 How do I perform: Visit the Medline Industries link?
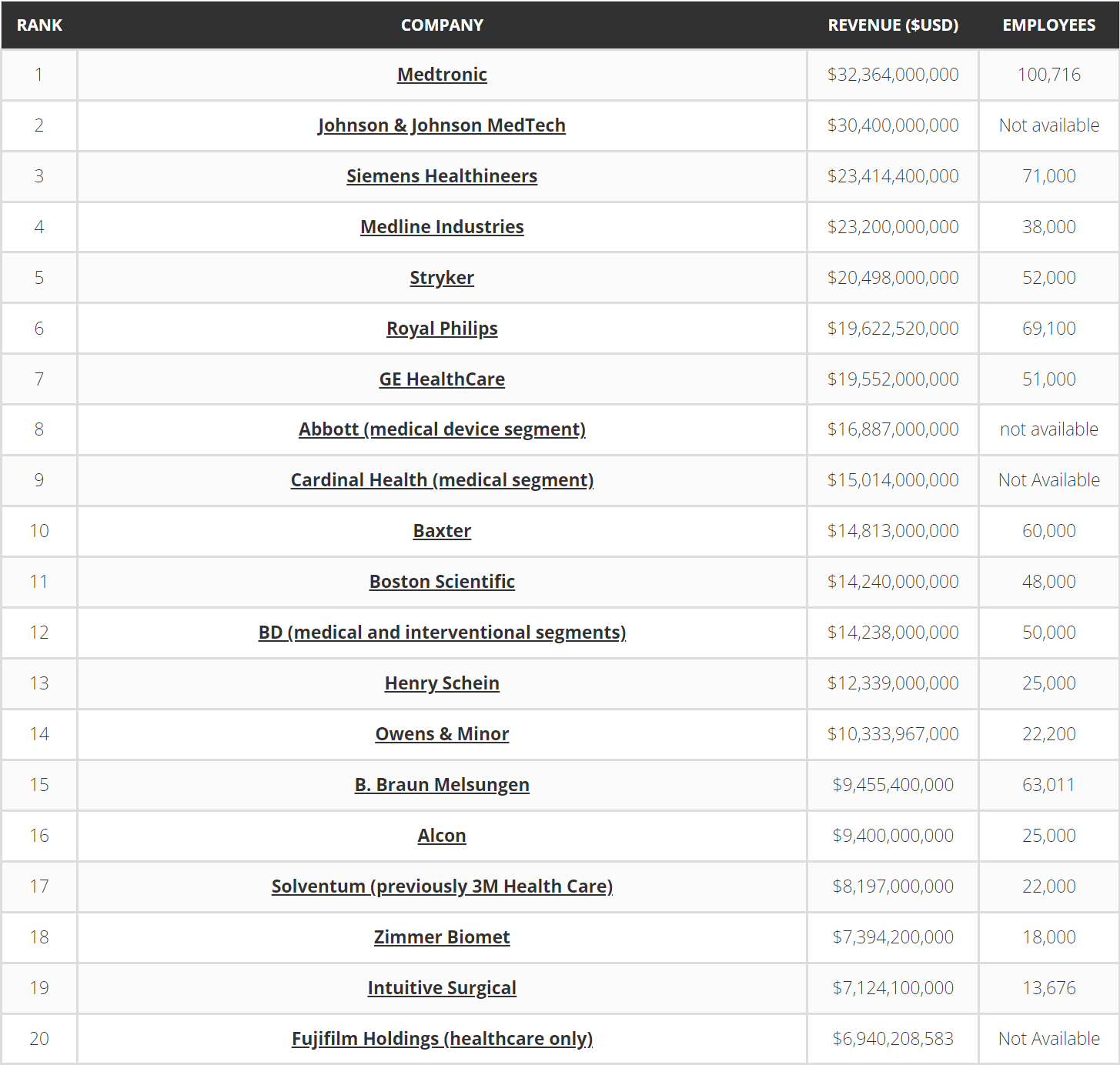click(x=442, y=227)
